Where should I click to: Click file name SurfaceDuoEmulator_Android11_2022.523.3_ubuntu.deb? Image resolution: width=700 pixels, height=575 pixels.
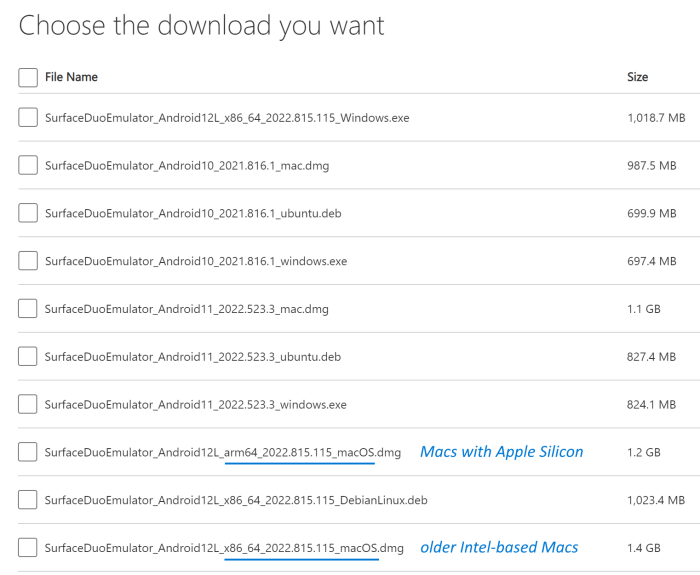(x=193, y=357)
